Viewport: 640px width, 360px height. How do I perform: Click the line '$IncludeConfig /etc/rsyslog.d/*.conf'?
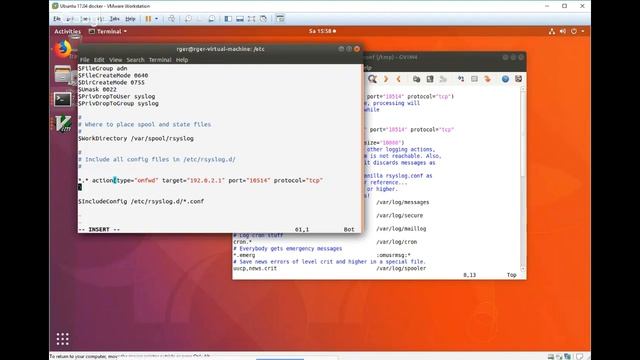(x=141, y=201)
